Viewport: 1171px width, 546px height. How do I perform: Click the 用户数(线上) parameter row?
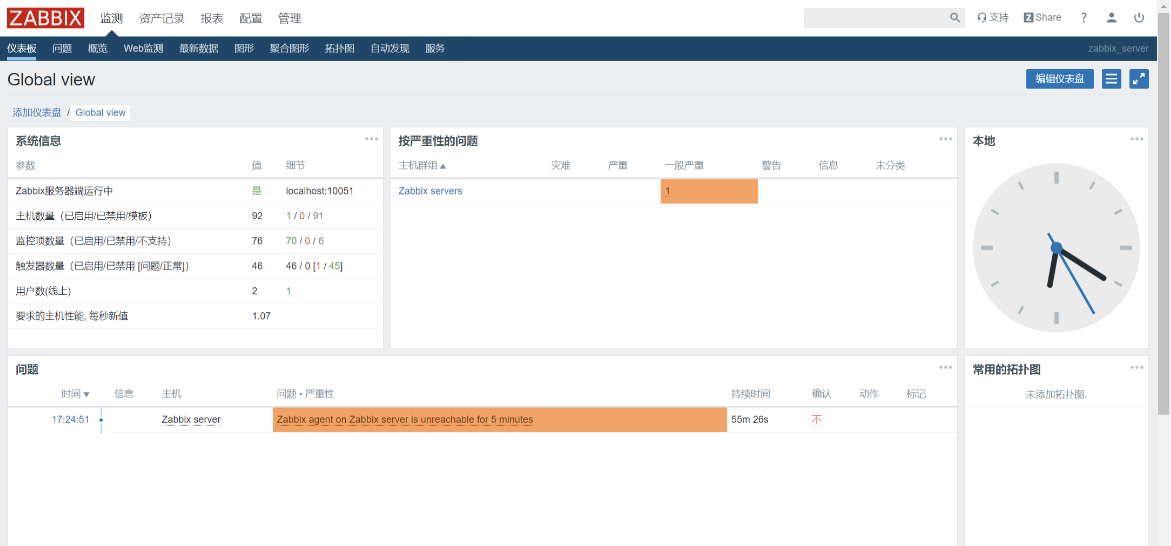[195, 291]
